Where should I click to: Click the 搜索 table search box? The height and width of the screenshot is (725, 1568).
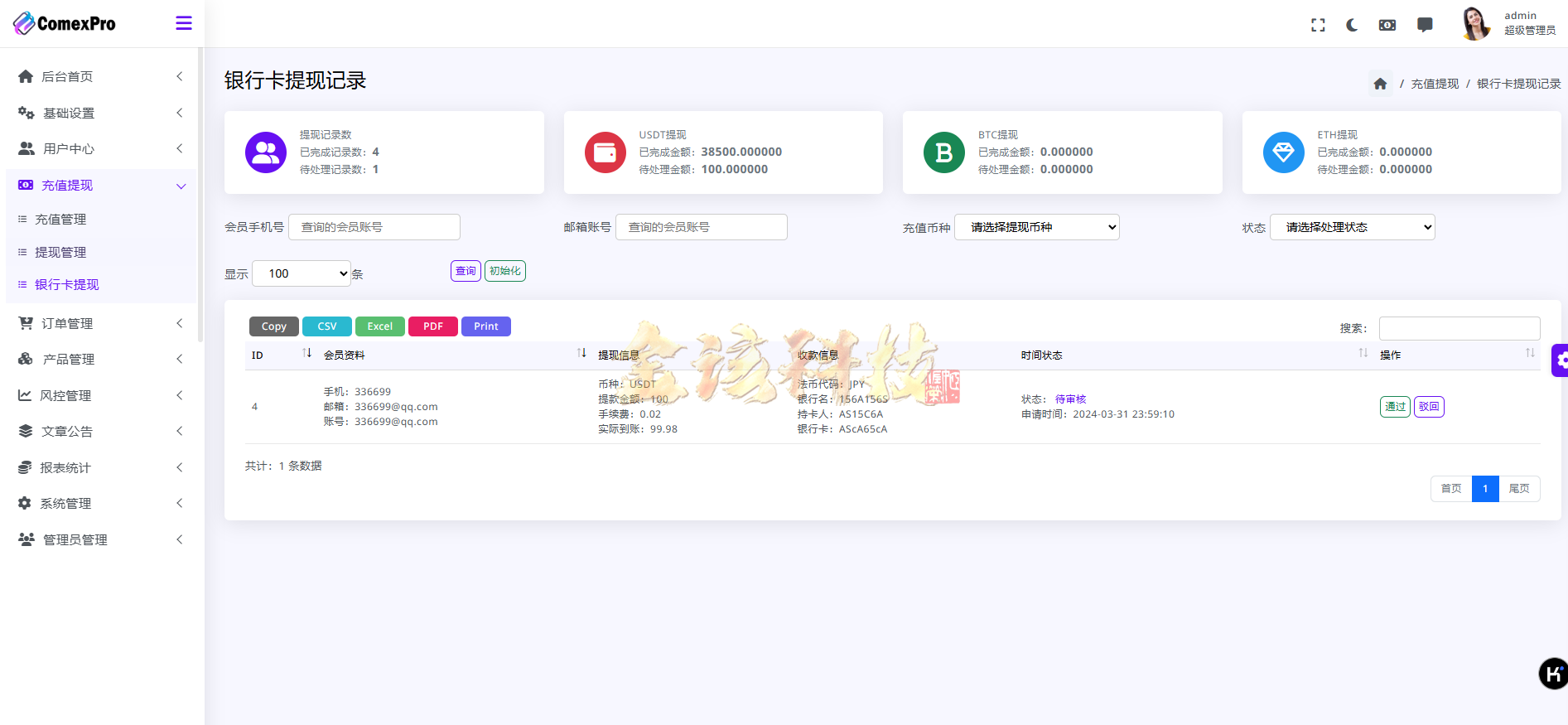point(1459,328)
